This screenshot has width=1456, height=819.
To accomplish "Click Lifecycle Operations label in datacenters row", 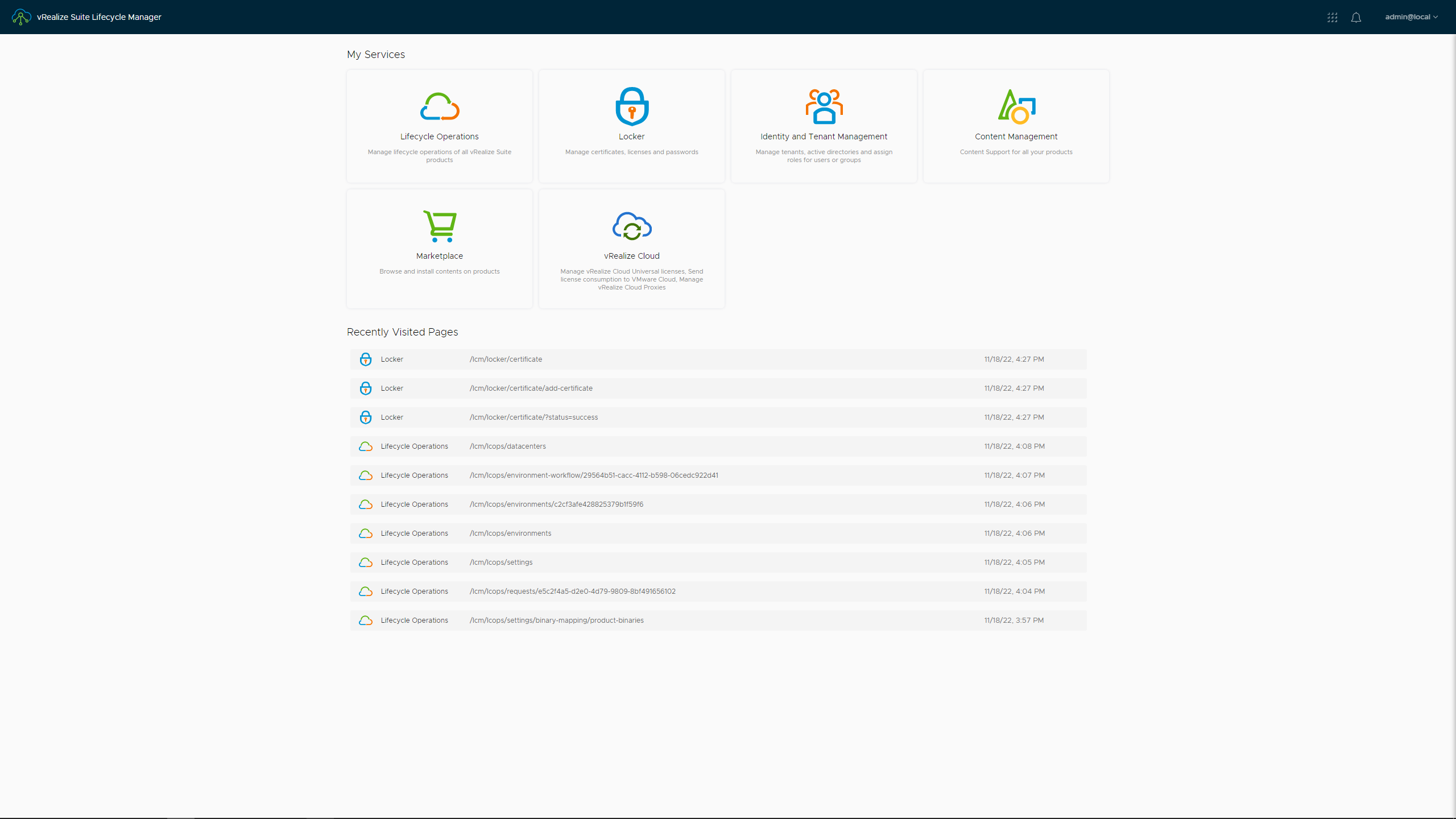I will pyautogui.click(x=414, y=446).
